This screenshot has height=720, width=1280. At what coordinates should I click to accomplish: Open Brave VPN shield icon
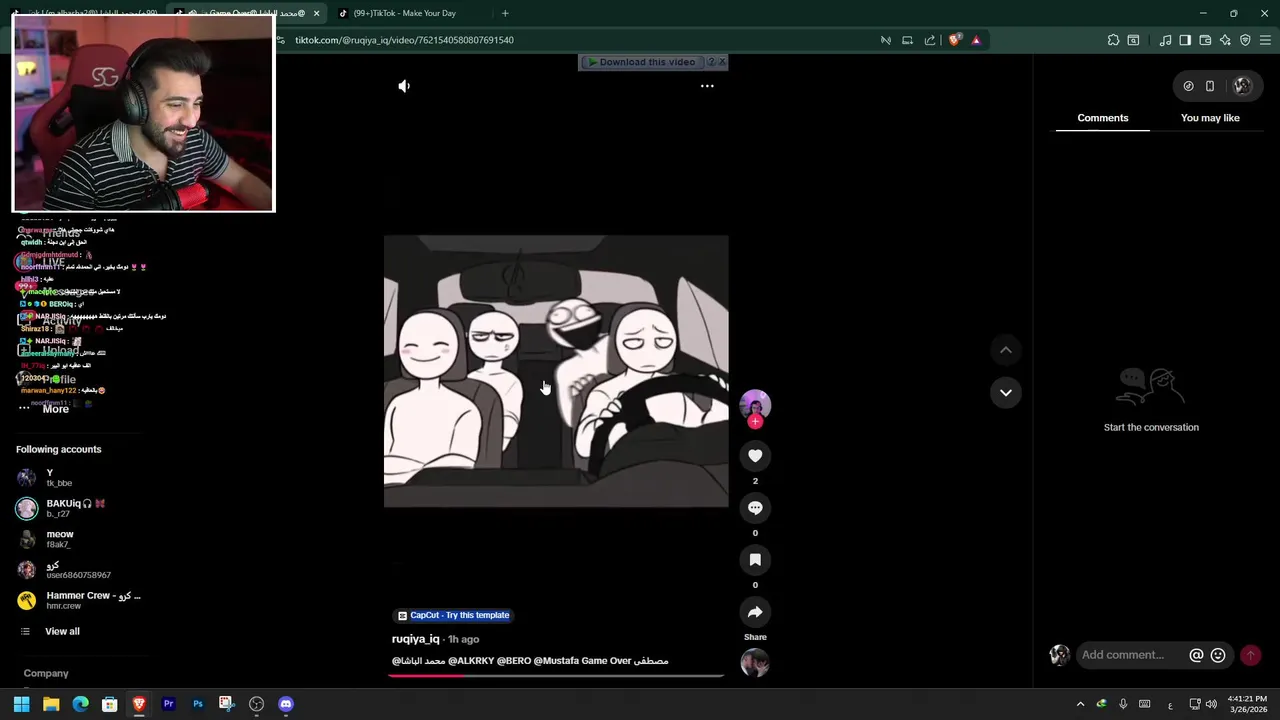tap(1245, 40)
